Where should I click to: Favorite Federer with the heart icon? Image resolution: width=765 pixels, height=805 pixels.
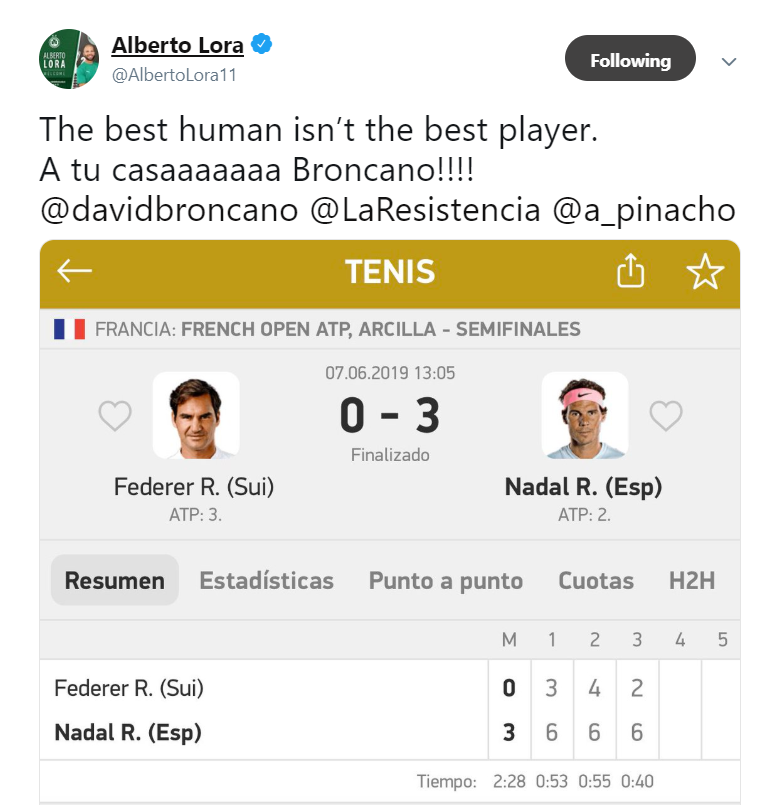(114, 415)
